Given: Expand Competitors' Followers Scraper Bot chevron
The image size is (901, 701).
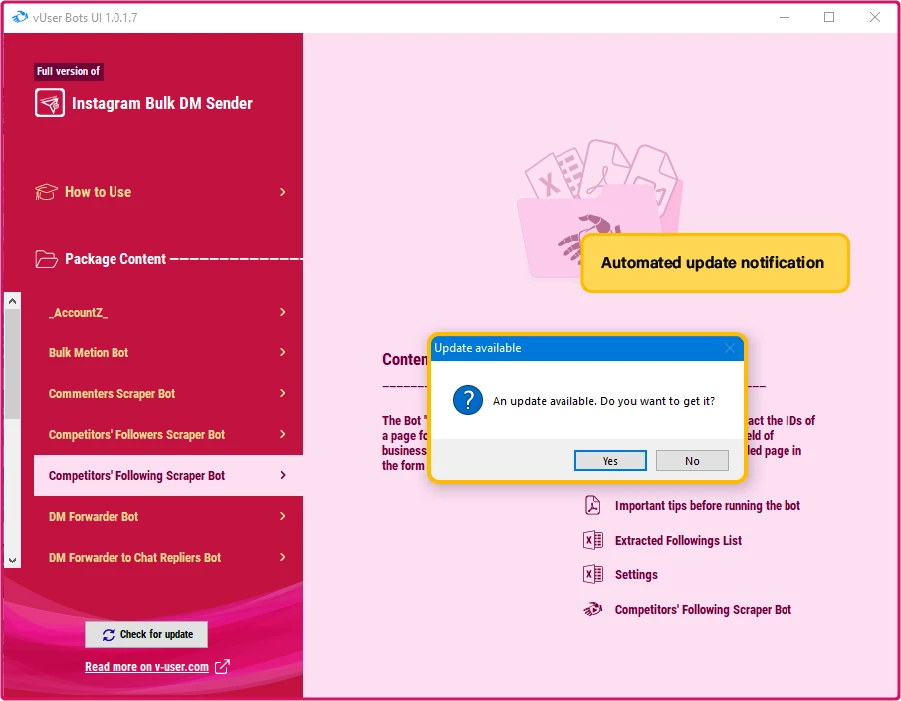Looking at the screenshot, I should coord(283,434).
